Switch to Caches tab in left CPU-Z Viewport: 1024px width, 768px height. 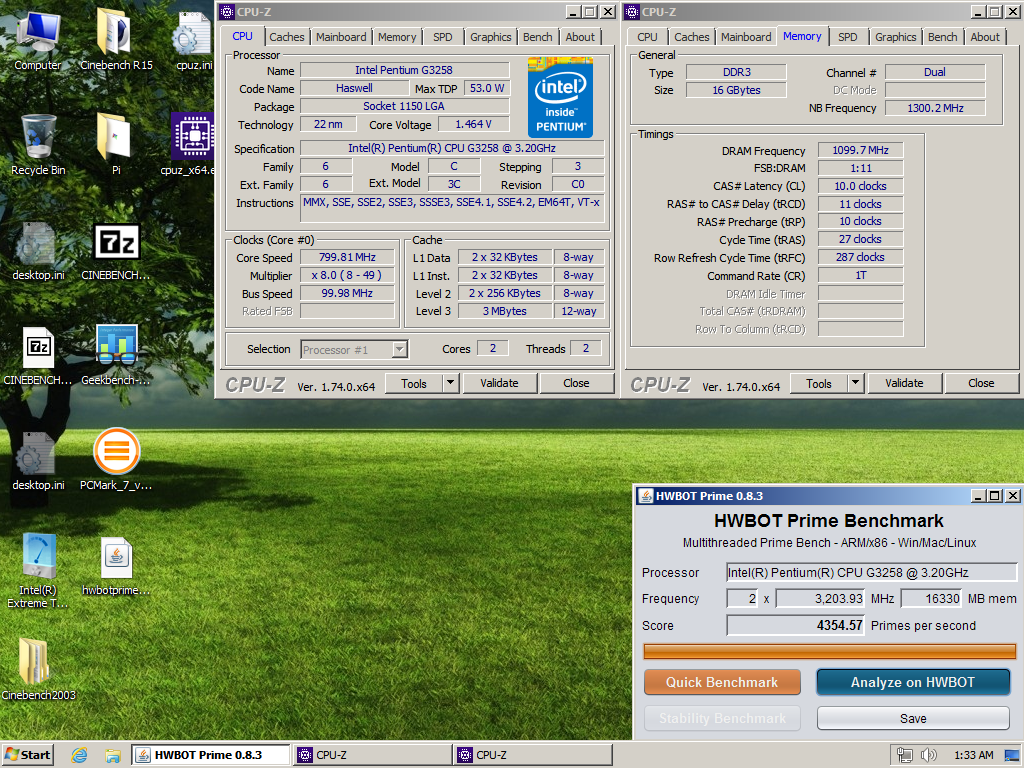287,37
